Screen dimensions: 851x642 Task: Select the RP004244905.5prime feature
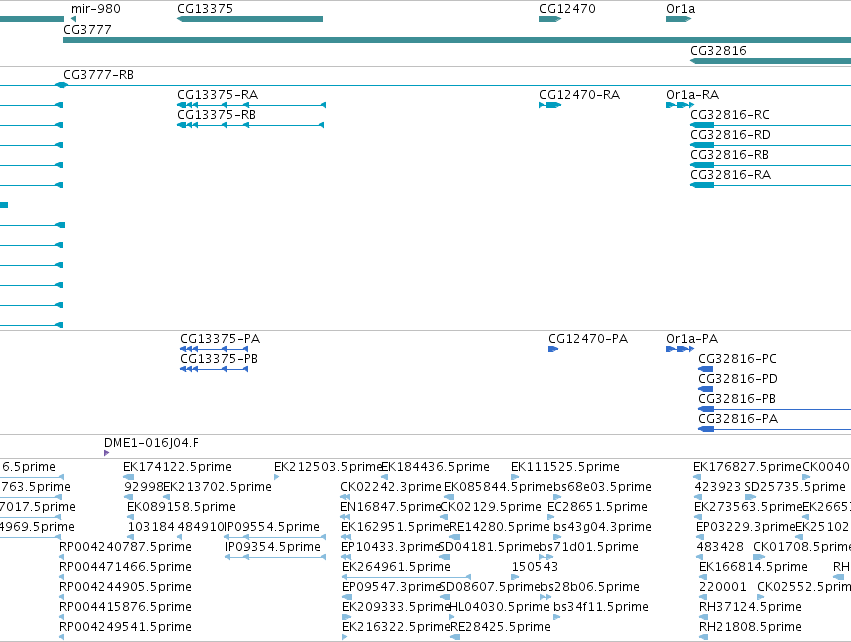[x=61, y=597]
